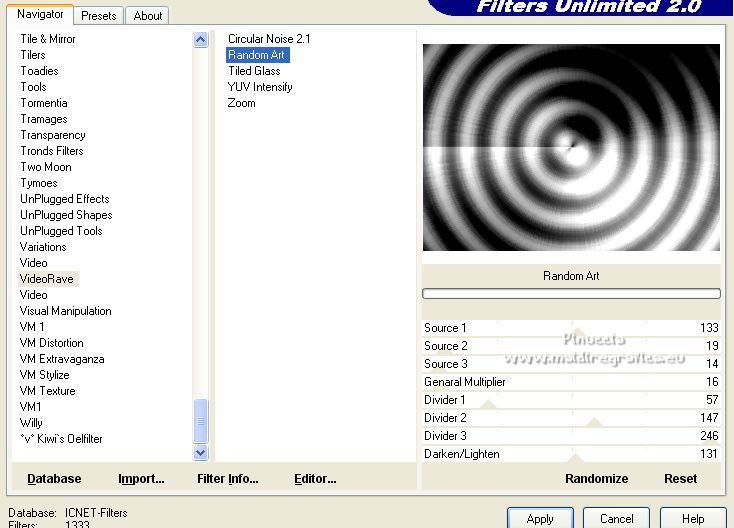Click the category list scroll-down arrow

pos(200,453)
